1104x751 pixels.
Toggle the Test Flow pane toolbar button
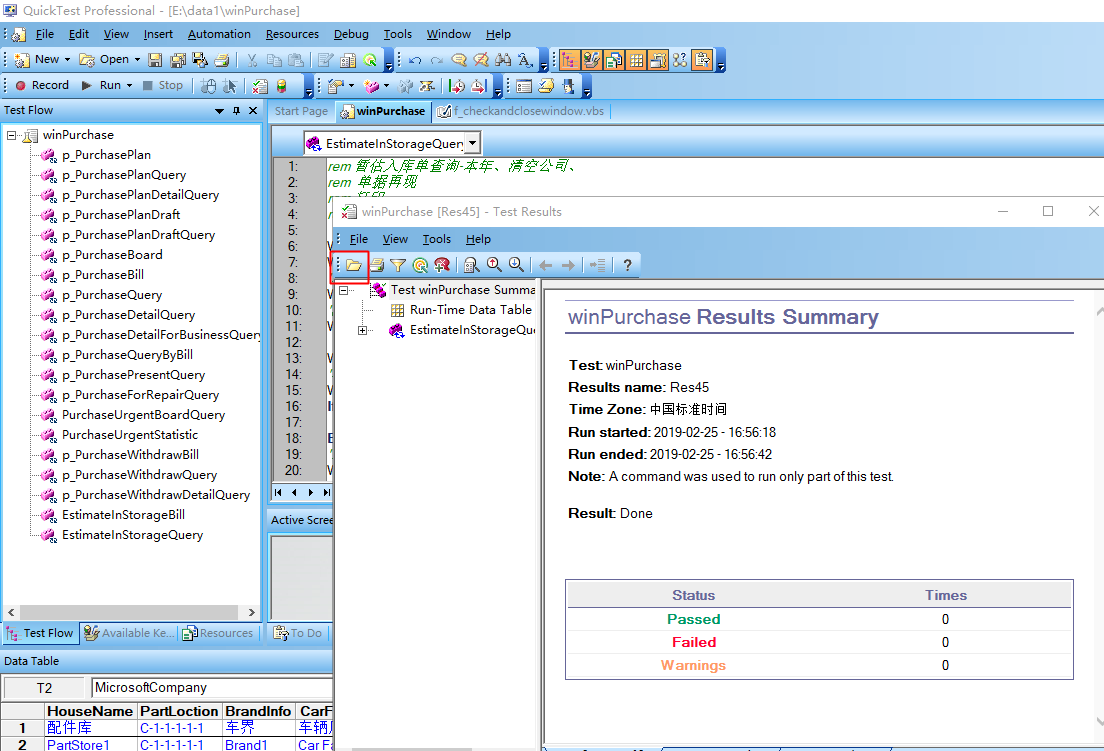click(x=569, y=60)
